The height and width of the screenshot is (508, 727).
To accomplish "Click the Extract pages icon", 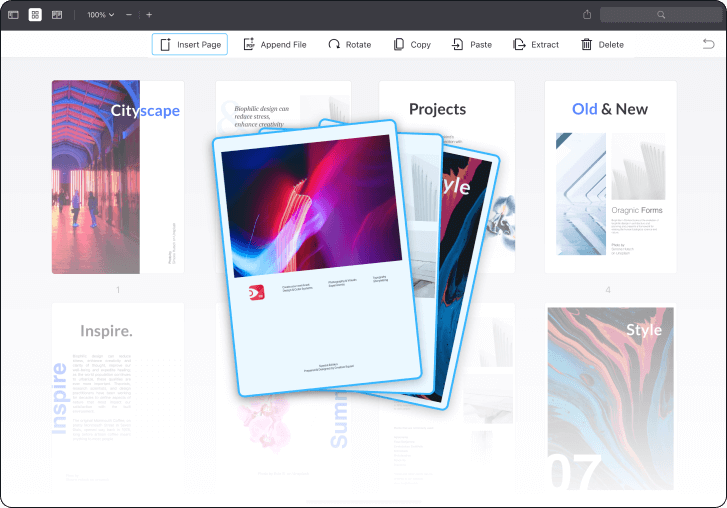I will tap(535, 45).
